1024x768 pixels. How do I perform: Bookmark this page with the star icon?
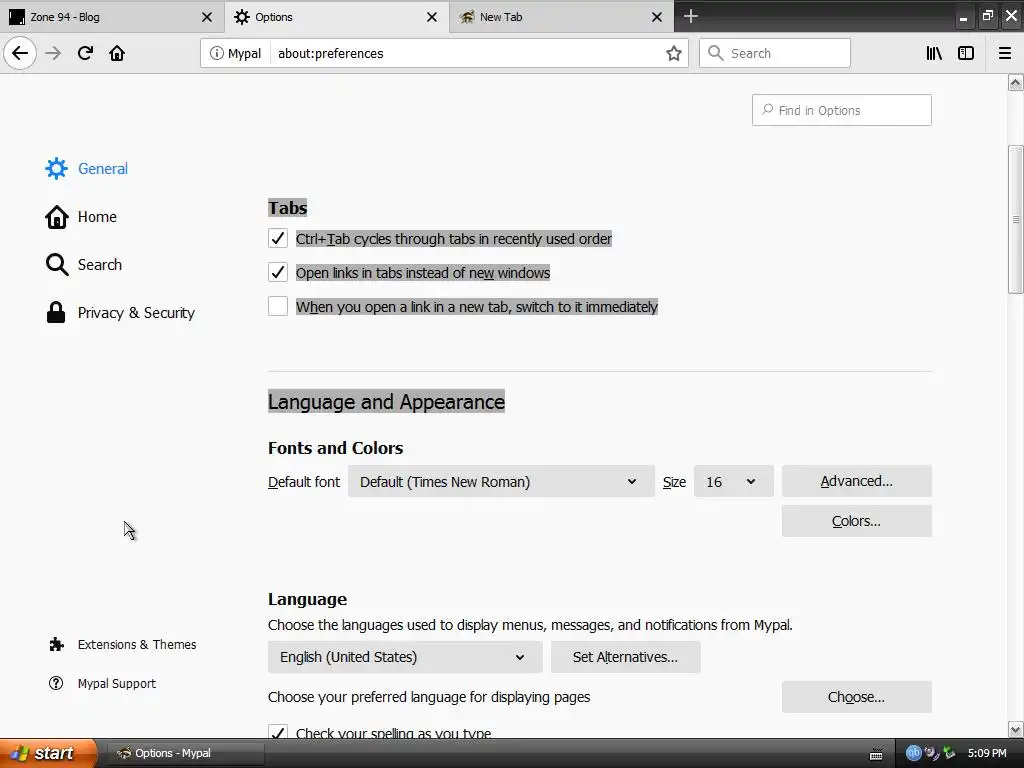[674, 54]
